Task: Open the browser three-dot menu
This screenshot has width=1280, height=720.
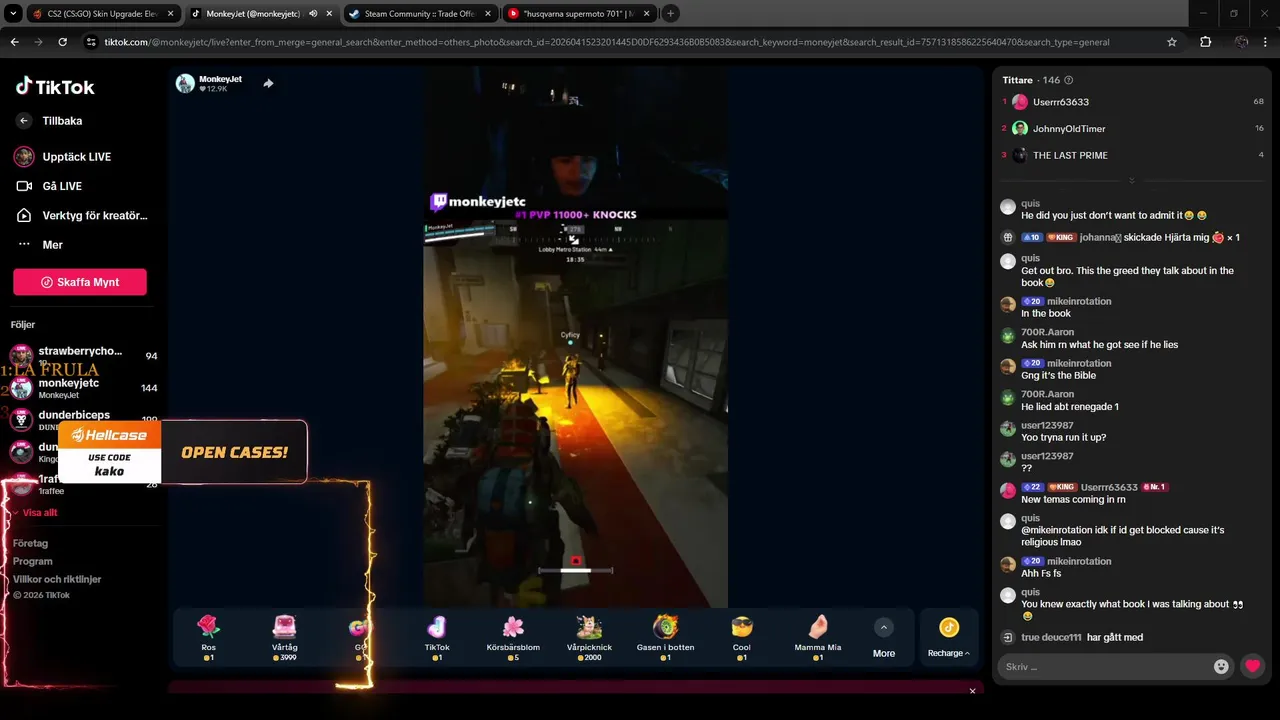Action: (1266, 42)
